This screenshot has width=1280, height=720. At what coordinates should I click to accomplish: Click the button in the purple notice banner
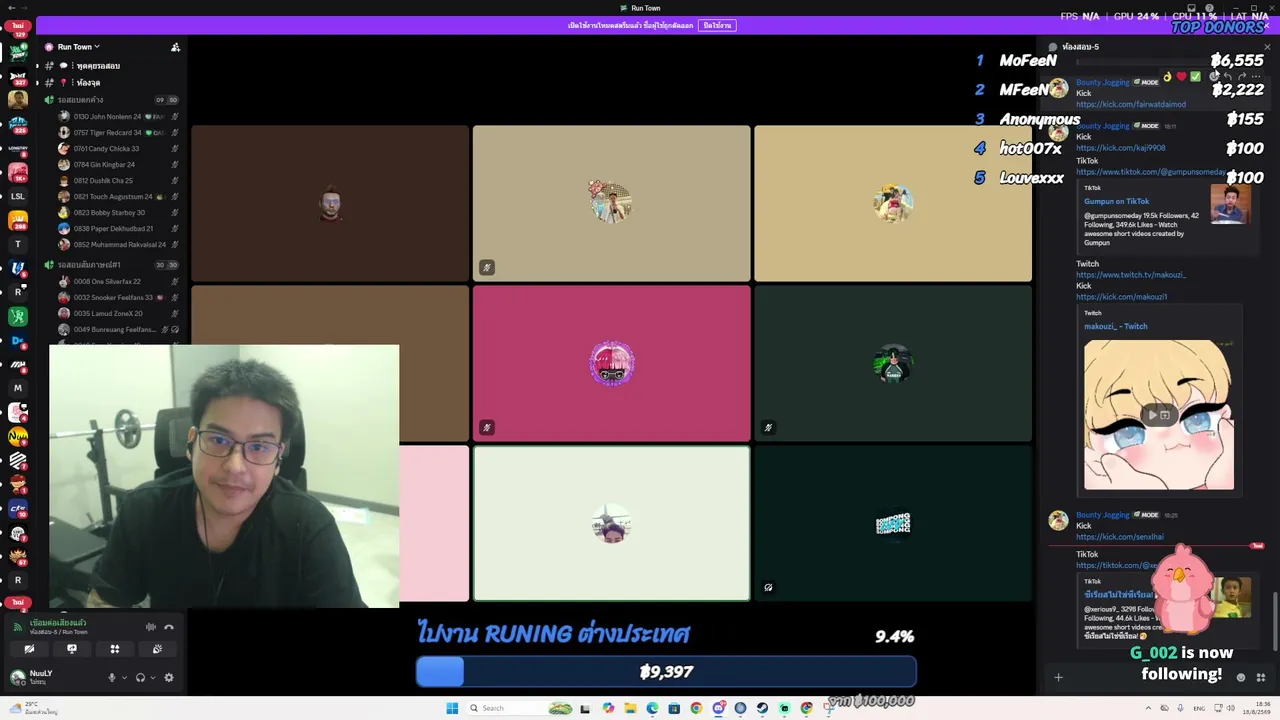tap(717, 25)
